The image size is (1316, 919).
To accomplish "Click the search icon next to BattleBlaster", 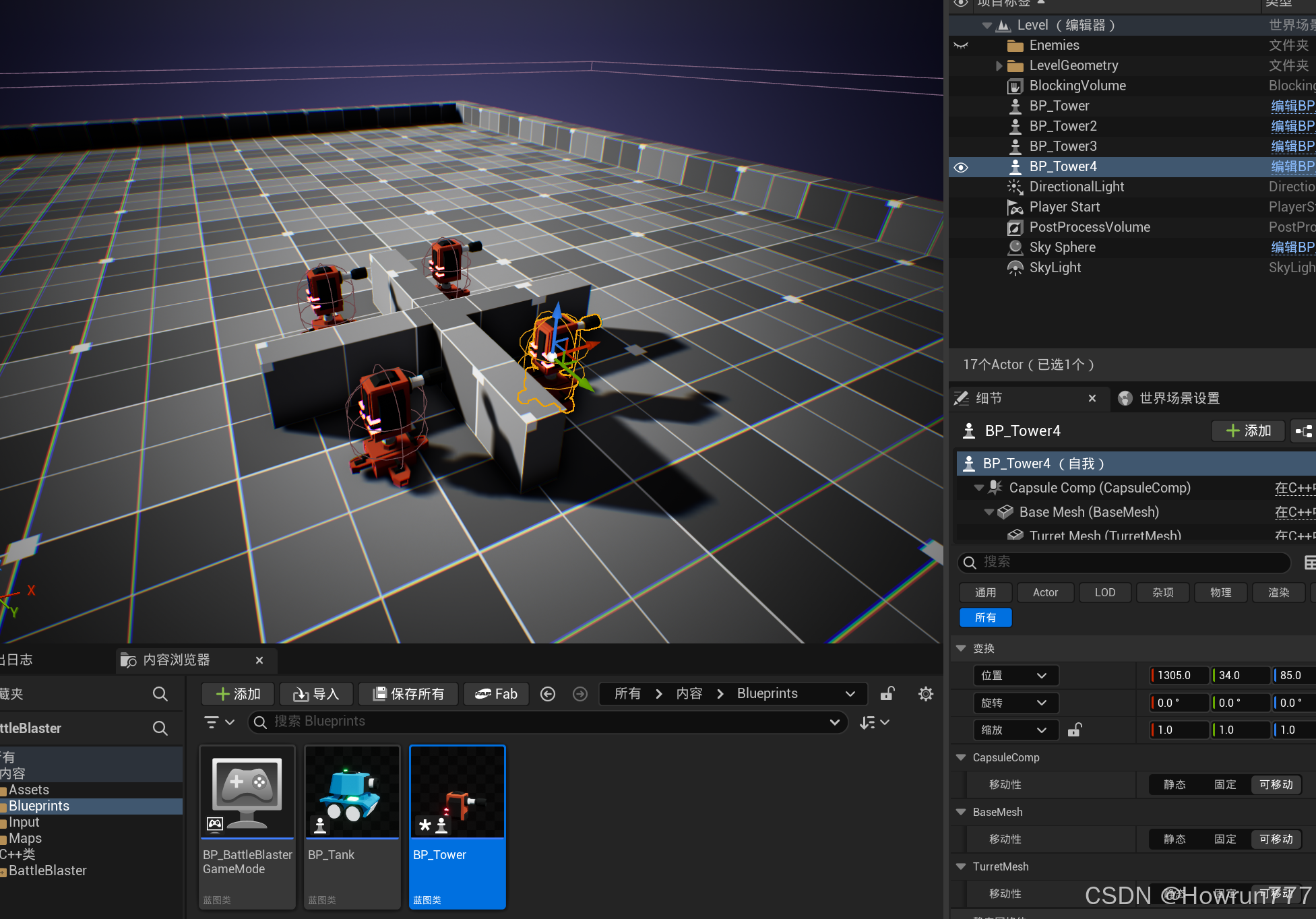I will point(160,728).
